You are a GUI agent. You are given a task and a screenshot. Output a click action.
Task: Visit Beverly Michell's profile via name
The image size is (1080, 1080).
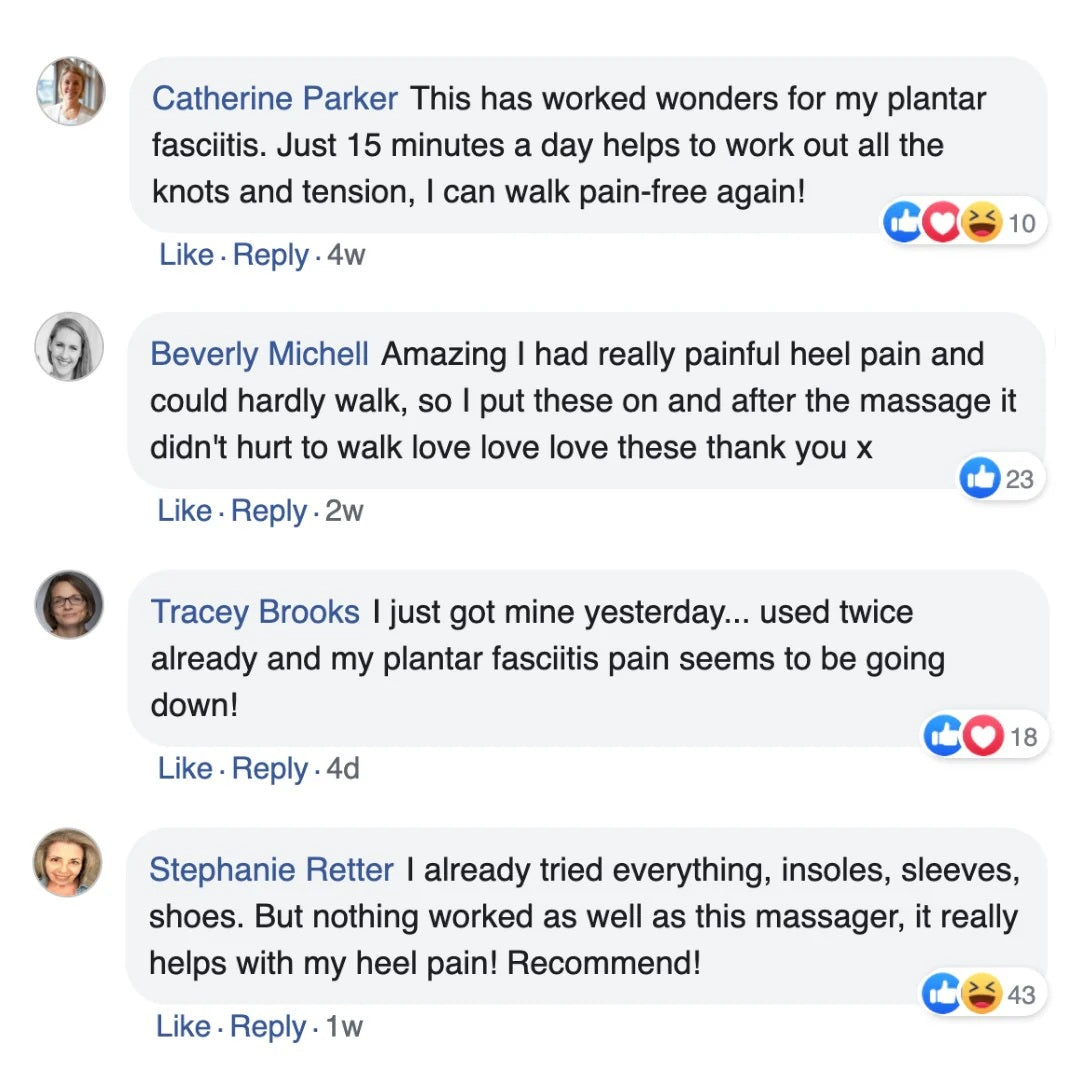point(259,354)
